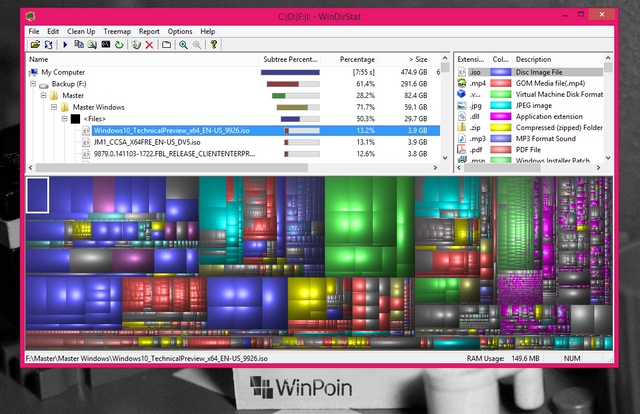The width and height of the screenshot is (640, 414).
Task: Click the Master folder icon
Action: [54, 96]
